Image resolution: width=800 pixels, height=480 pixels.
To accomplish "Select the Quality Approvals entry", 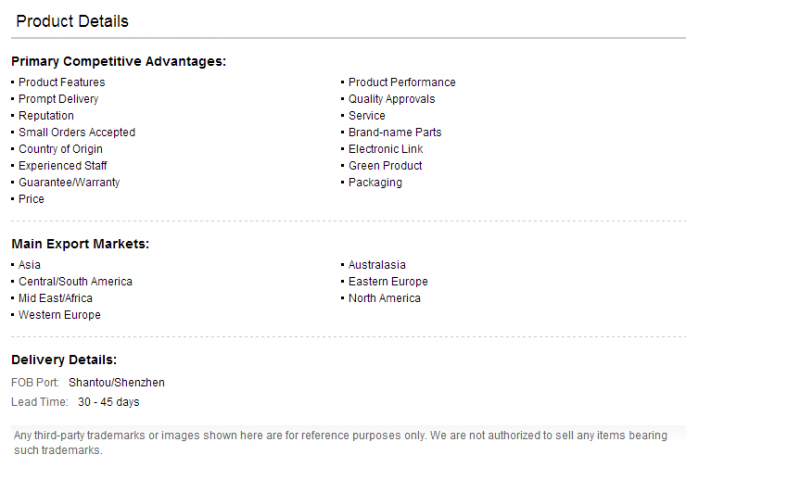I will tap(392, 99).
